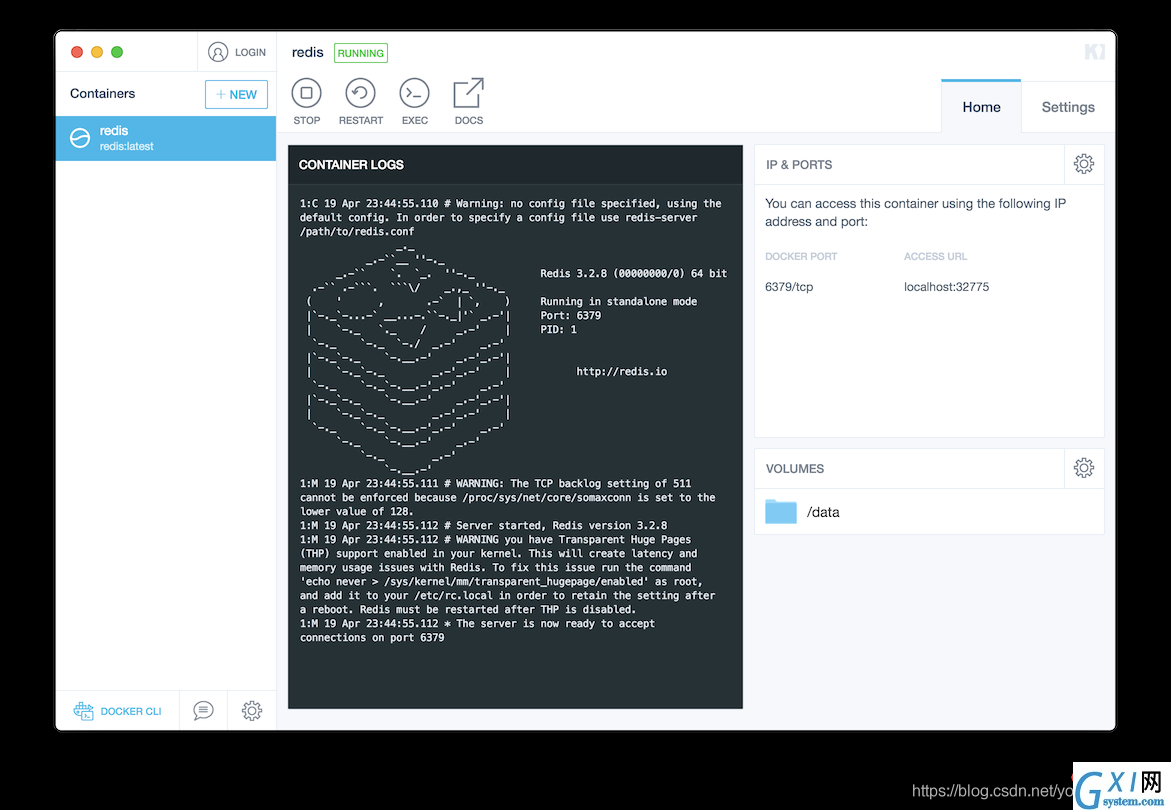Click the VOLUMES heading
This screenshot has height=810, width=1171.
click(x=795, y=468)
